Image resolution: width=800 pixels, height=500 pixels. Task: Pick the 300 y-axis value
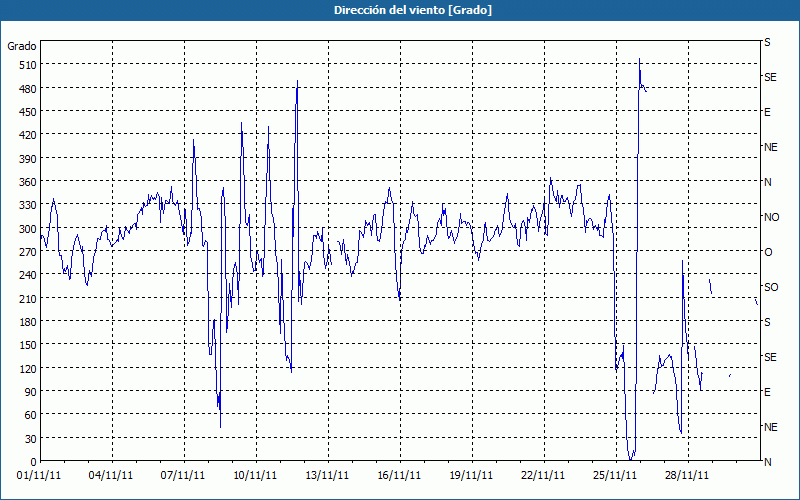click(x=28, y=229)
